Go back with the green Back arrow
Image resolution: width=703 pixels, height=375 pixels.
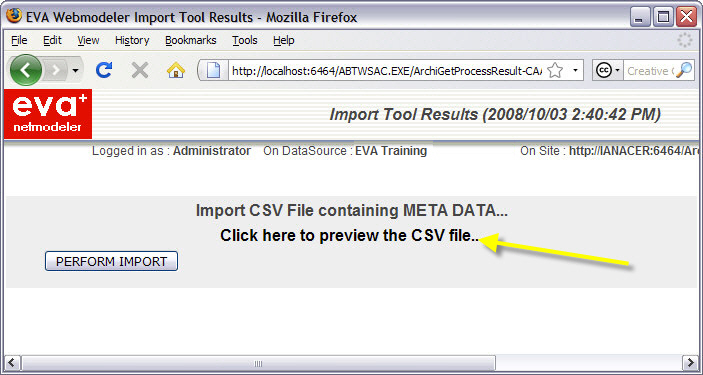26,70
